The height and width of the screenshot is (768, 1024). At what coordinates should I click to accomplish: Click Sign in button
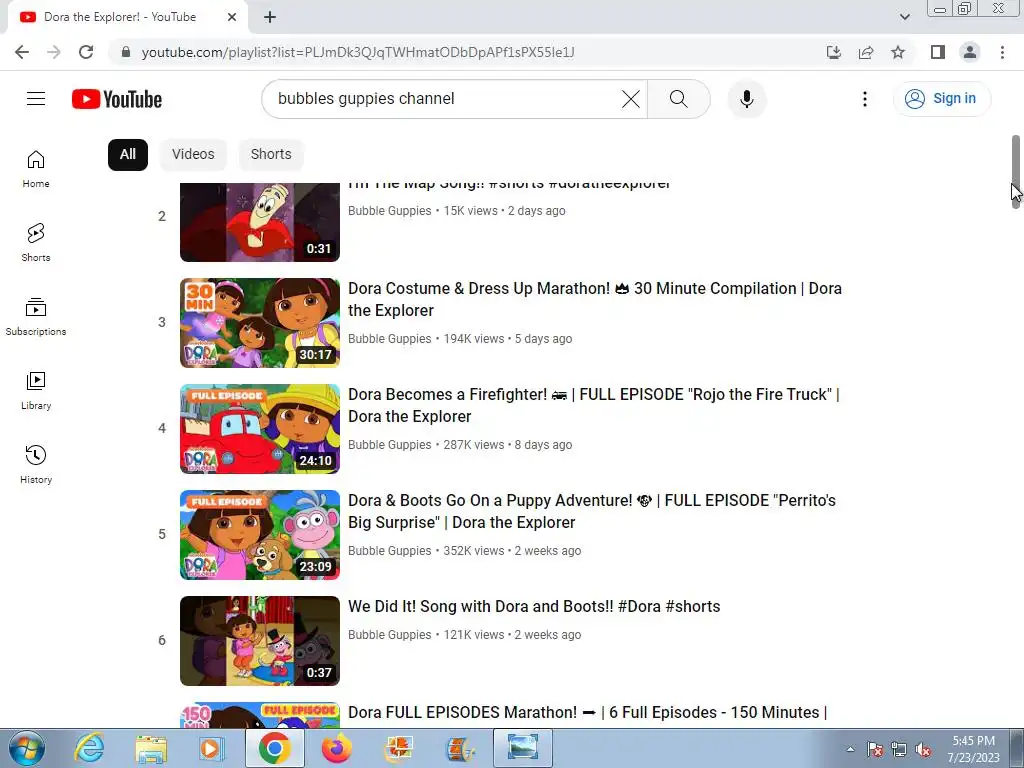tap(942, 99)
